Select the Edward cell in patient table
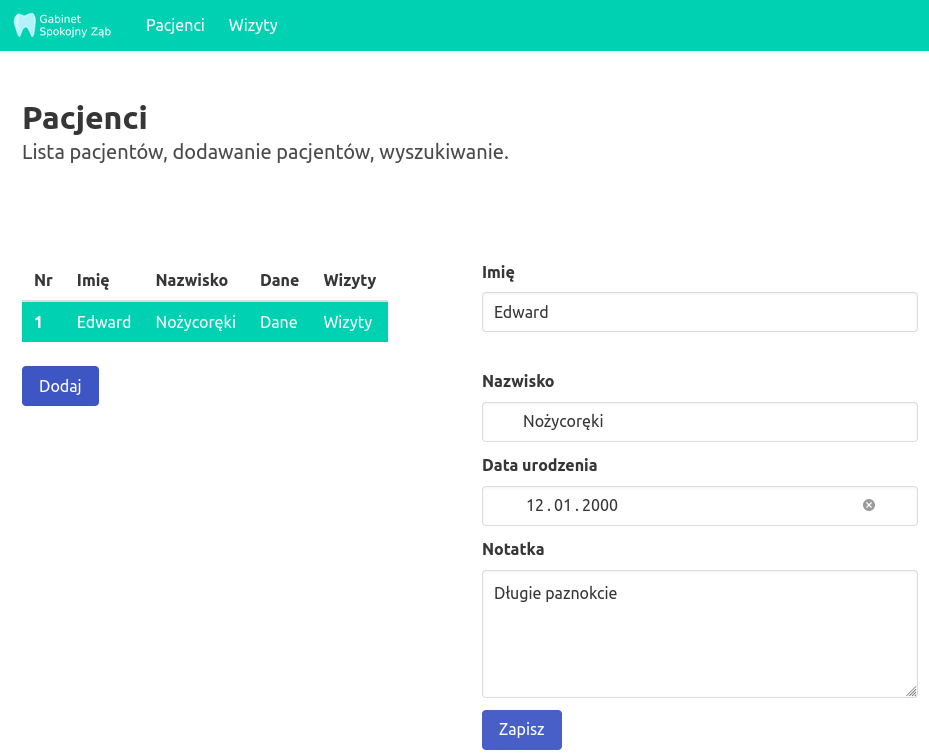Screen dimensions: 929x754 coord(104,322)
